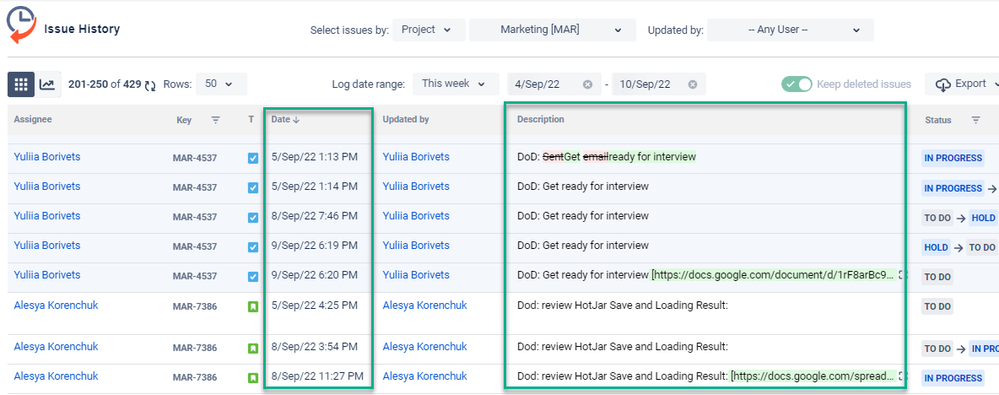Click task type icon at 8/Sep/22 7:46 PM
This screenshot has height=395, width=999.
point(253,217)
